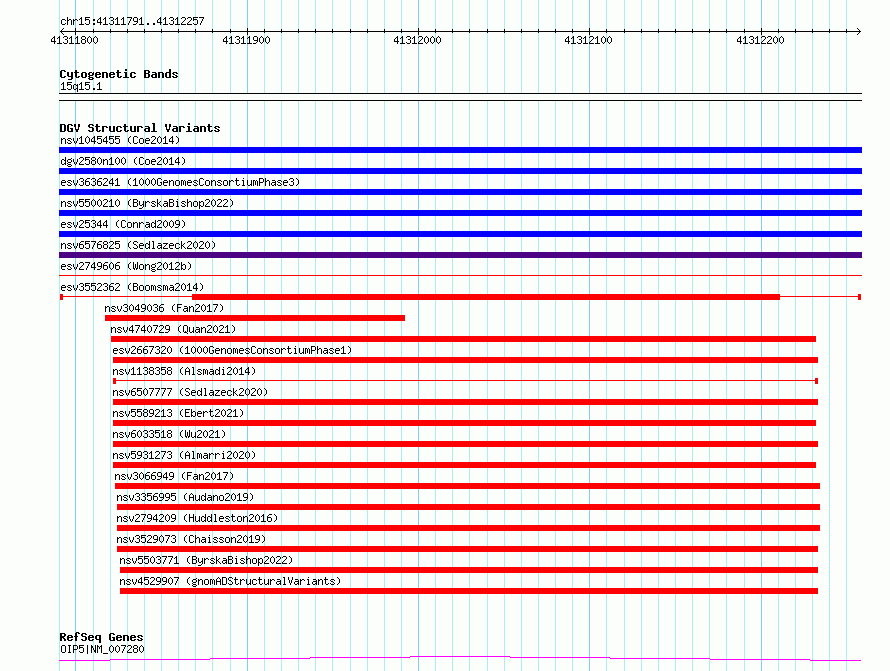The height and width of the screenshot is (671, 890).
Task: Click the 41312200 ruler coordinate
Action: (760, 40)
